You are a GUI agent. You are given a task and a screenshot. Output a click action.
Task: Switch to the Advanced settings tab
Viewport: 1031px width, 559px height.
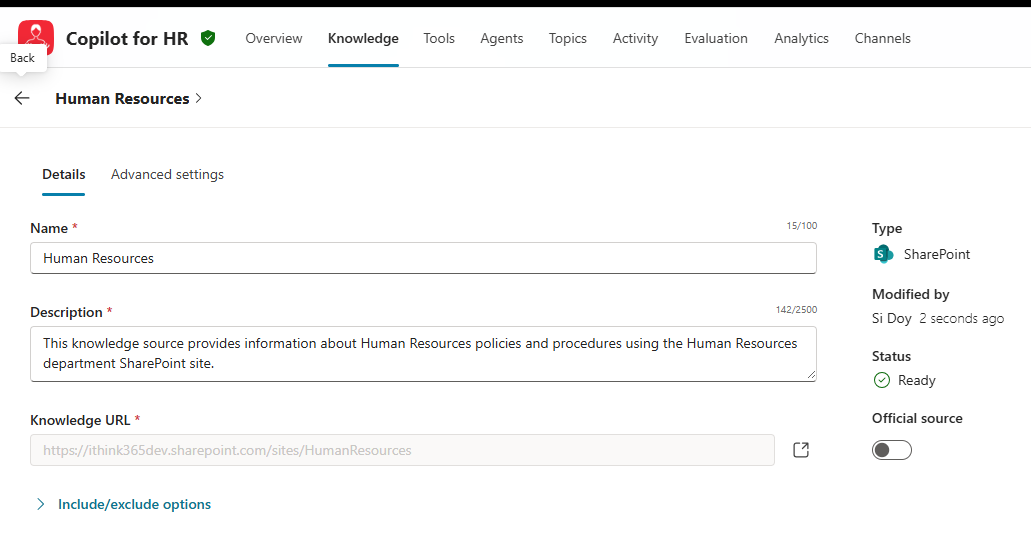[167, 174]
